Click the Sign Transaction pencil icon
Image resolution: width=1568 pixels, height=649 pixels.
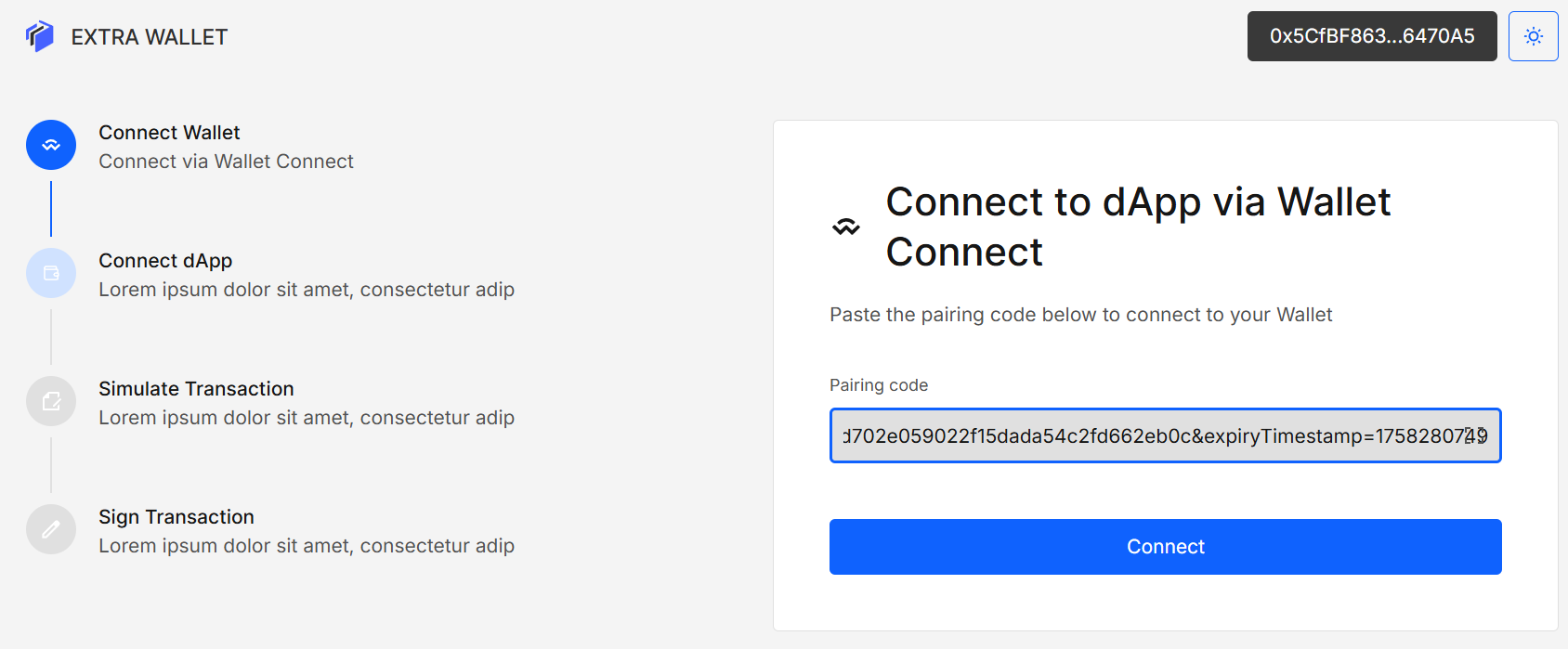click(x=51, y=529)
